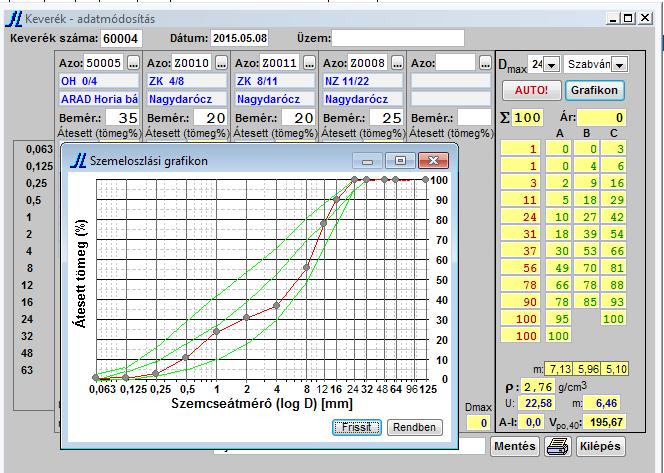This screenshot has width=664, height=473.
Task: Click the printer icon button
Action: [x=557, y=446]
